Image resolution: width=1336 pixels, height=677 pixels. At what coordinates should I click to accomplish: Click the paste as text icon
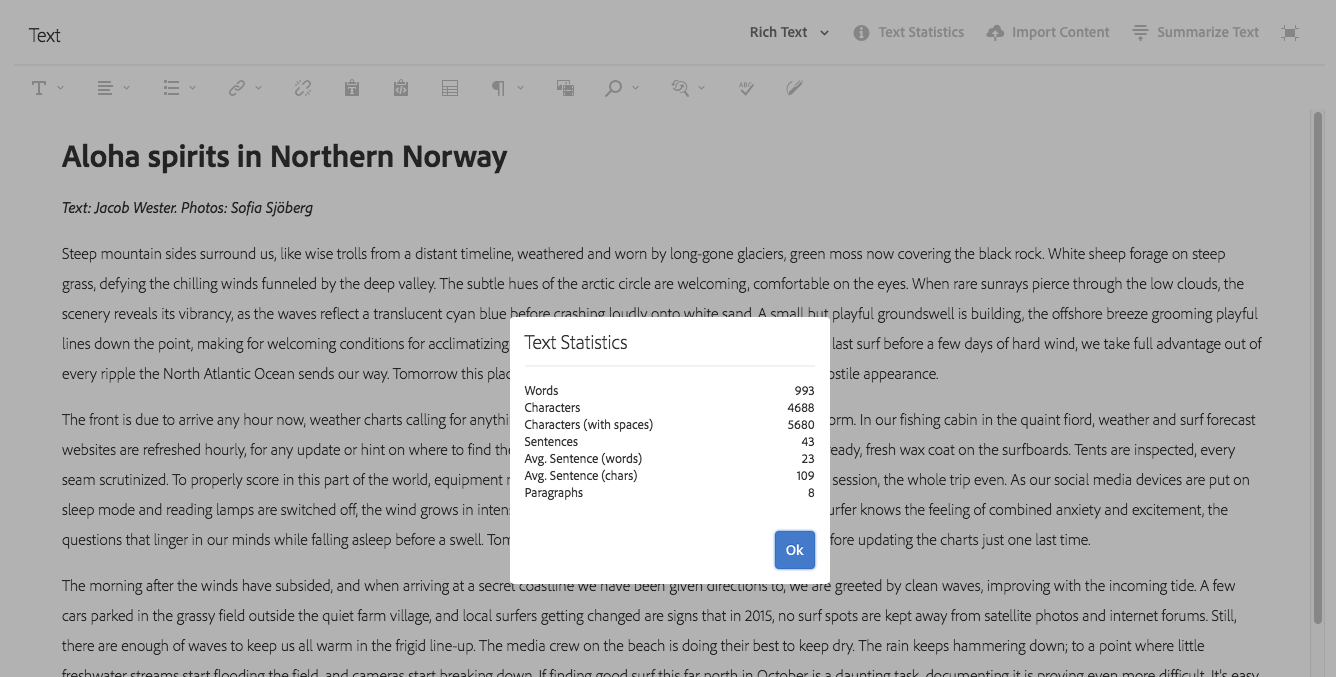coord(352,88)
